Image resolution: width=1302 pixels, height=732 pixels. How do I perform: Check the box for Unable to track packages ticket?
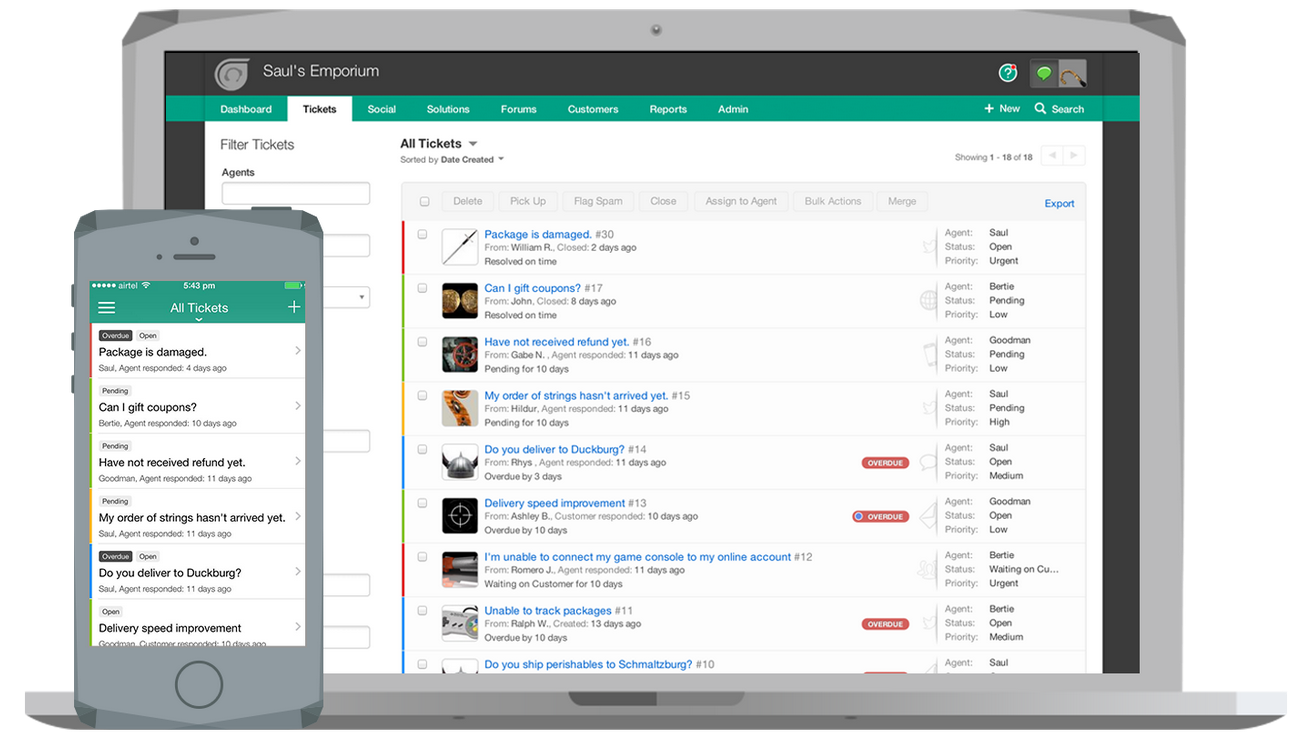[x=422, y=610]
